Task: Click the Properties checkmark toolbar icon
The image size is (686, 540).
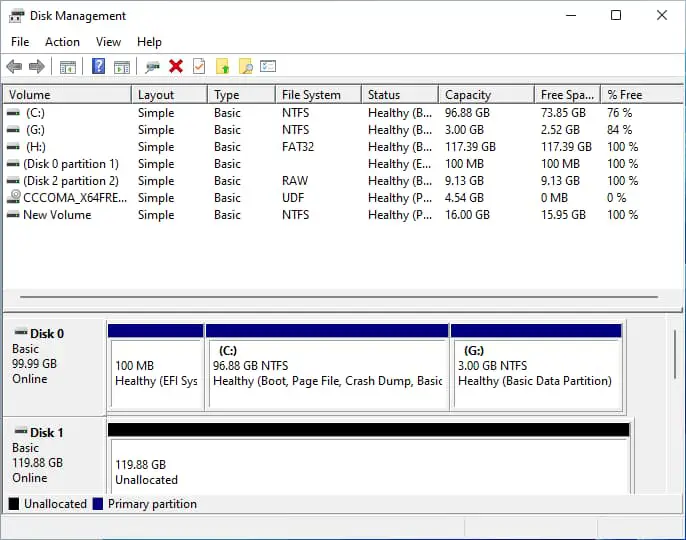Action: pyautogui.click(x=199, y=67)
